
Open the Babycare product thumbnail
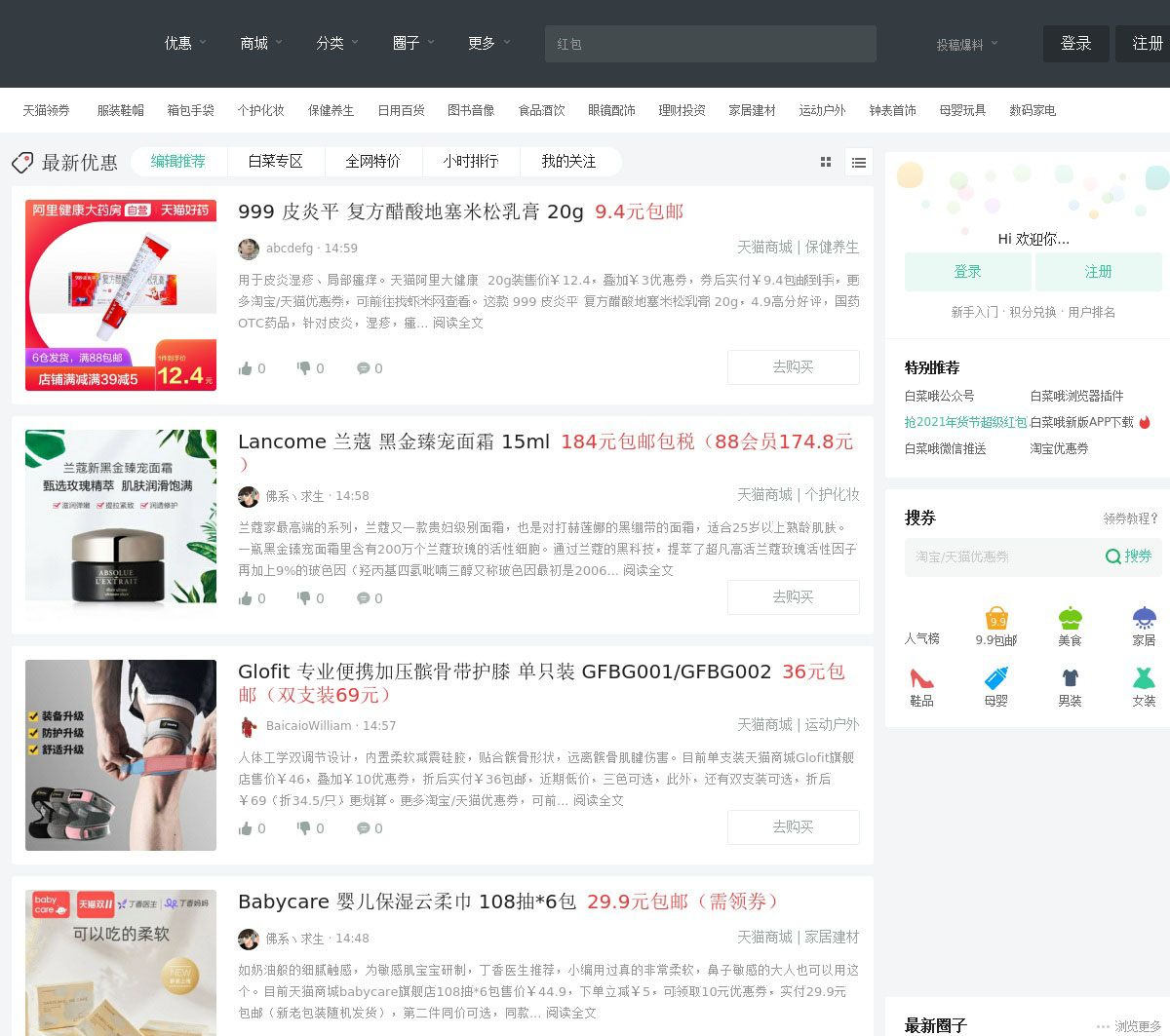[121, 962]
